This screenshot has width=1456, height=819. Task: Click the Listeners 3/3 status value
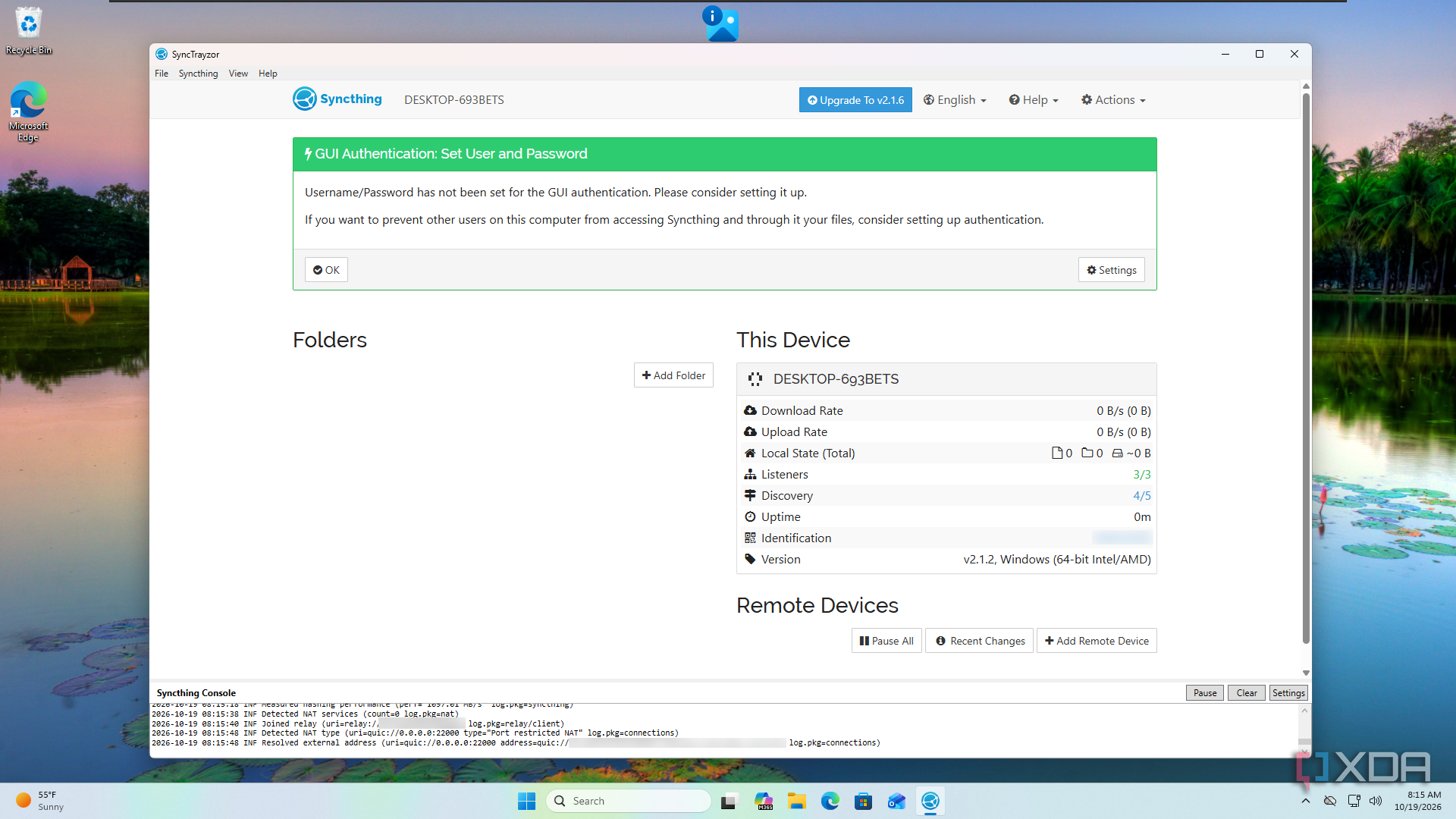[1142, 474]
